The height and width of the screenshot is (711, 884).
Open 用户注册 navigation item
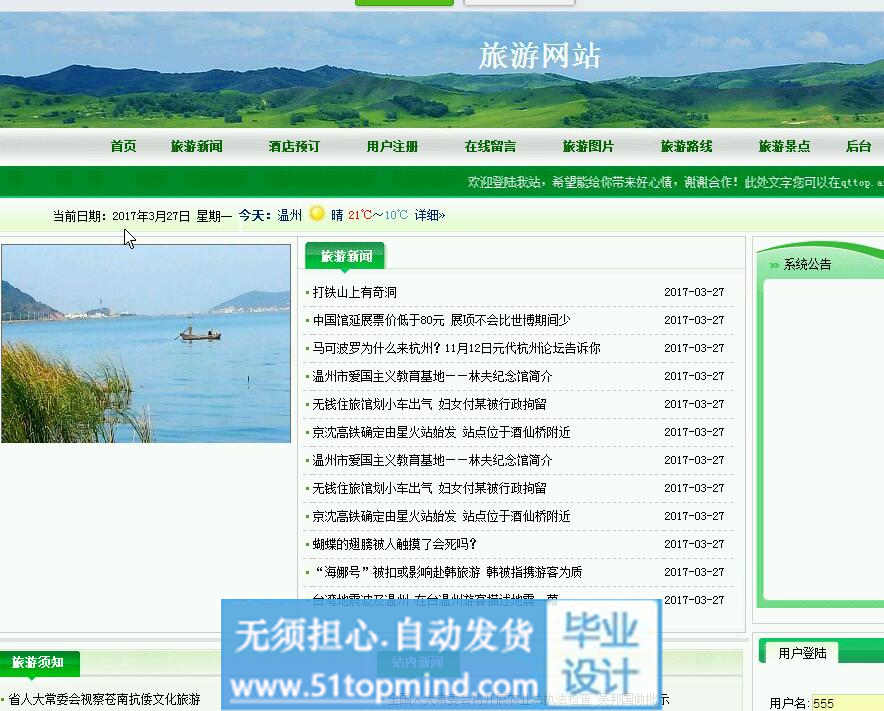click(x=392, y=147)
